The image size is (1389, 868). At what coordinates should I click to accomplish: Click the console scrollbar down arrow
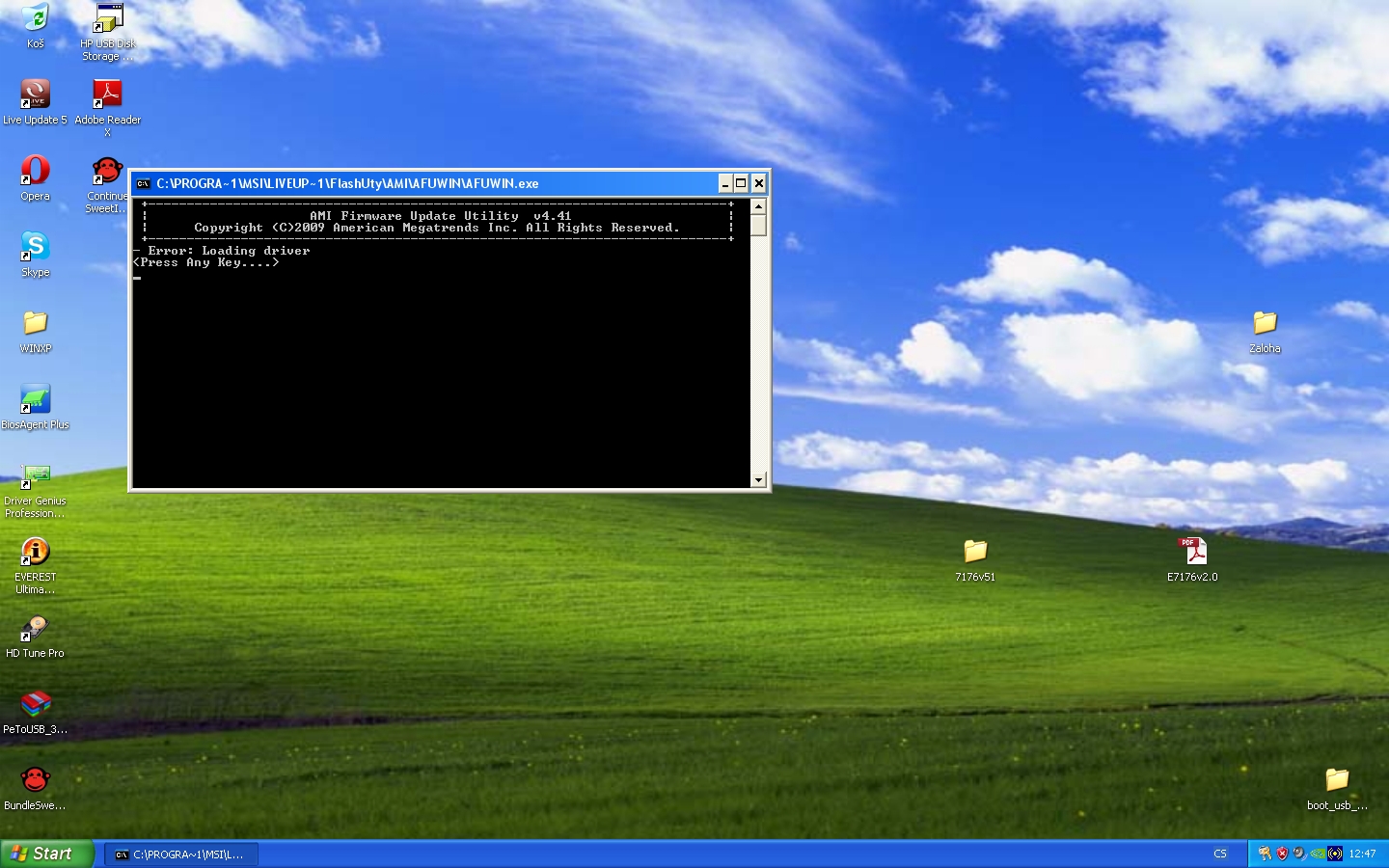tap(758, 479)
